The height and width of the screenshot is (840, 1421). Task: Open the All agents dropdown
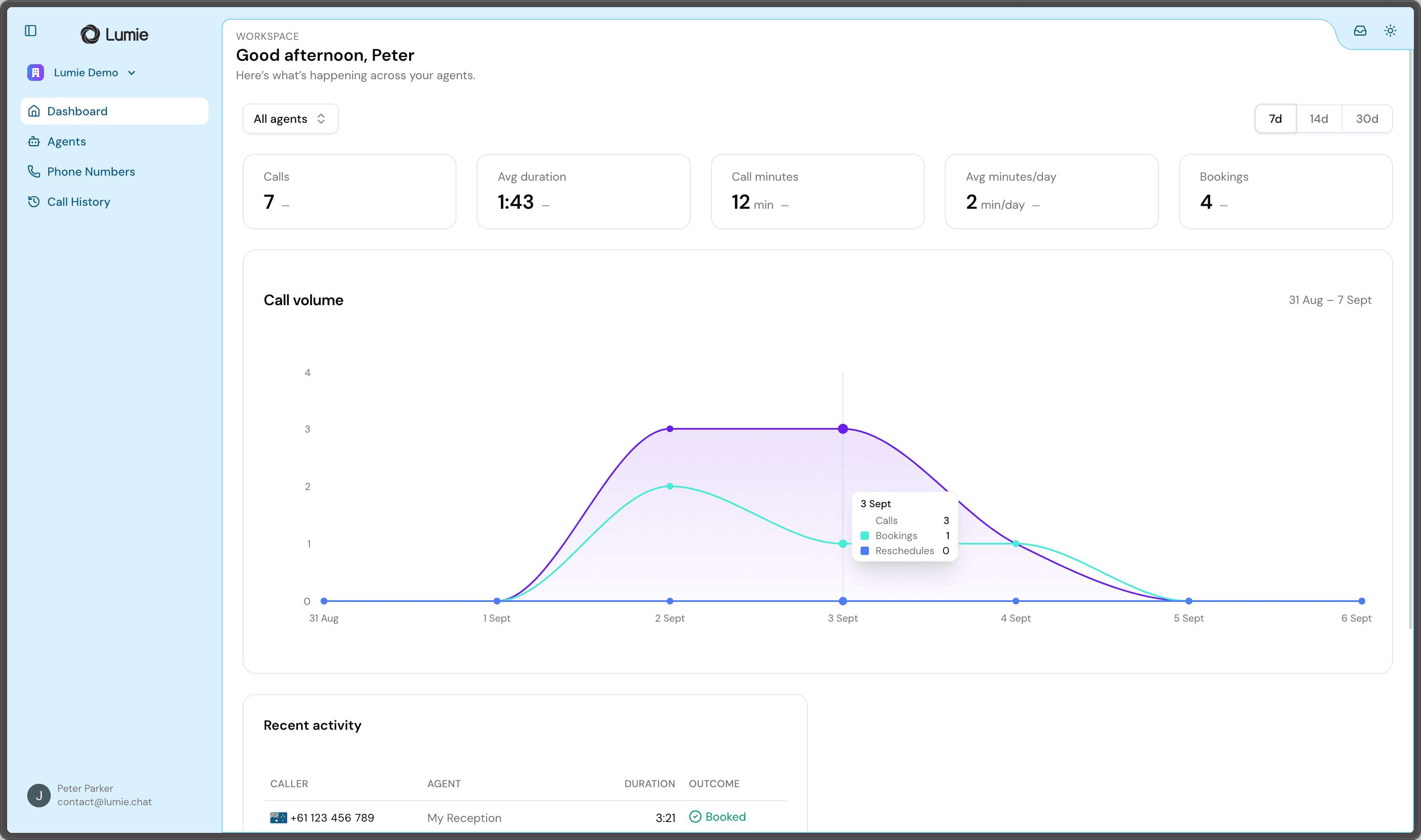290,119
